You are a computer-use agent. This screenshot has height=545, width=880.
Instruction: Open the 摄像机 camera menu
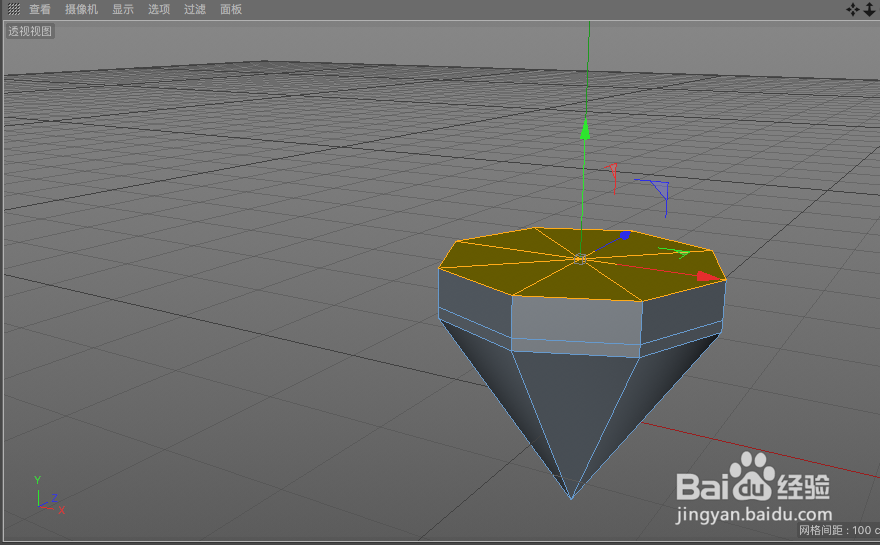tap(81, 9)
